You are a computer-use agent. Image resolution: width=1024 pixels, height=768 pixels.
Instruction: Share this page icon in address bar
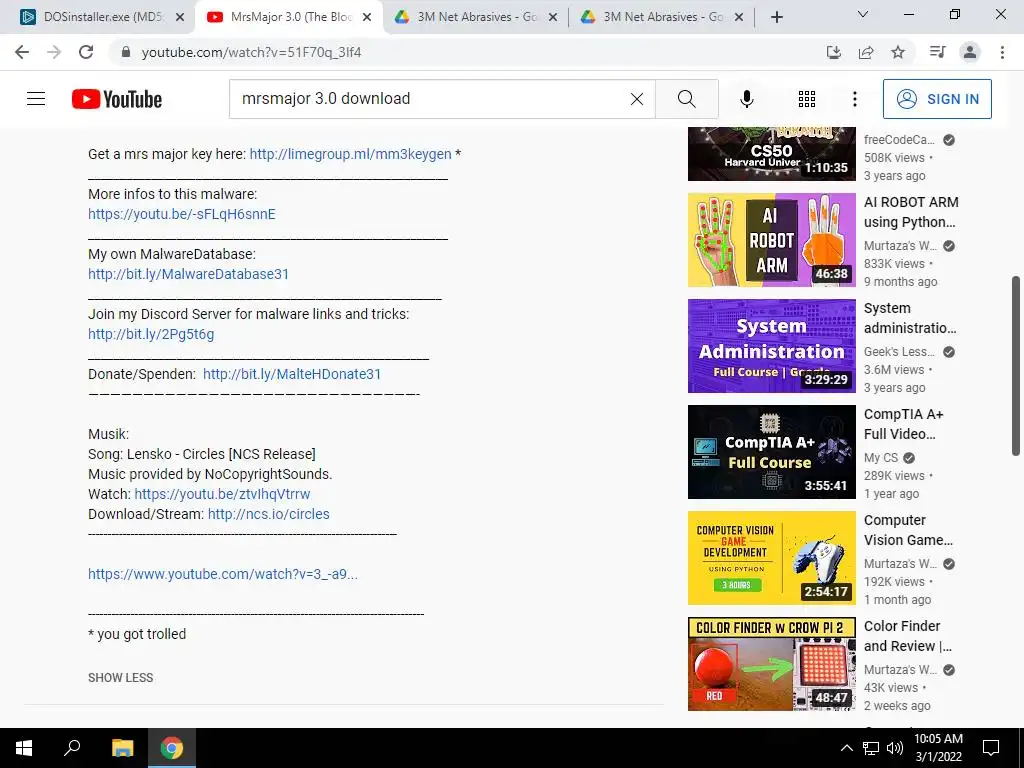point(866,52)
